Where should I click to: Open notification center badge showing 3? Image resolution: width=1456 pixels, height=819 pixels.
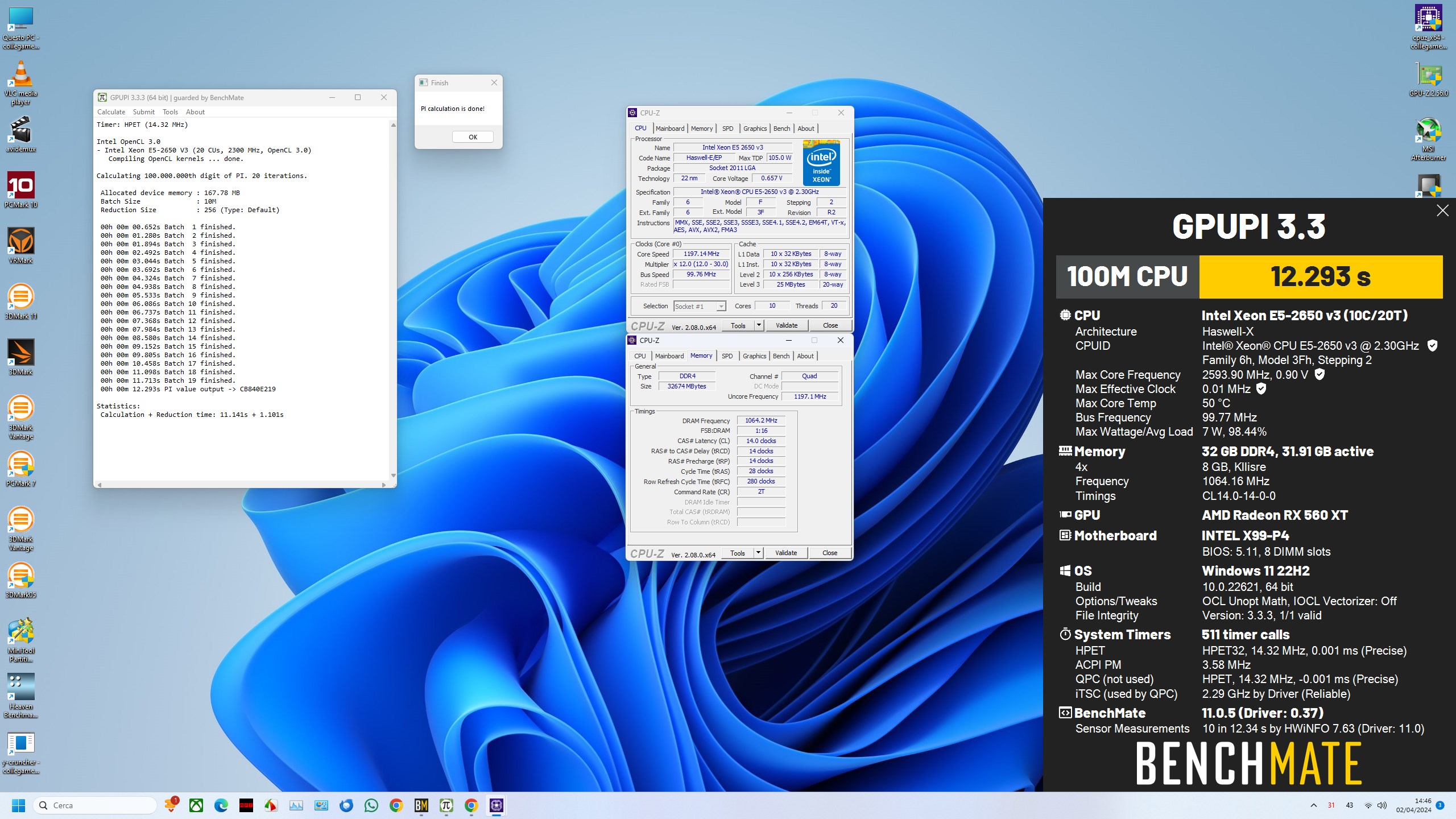click(1440, 805)
